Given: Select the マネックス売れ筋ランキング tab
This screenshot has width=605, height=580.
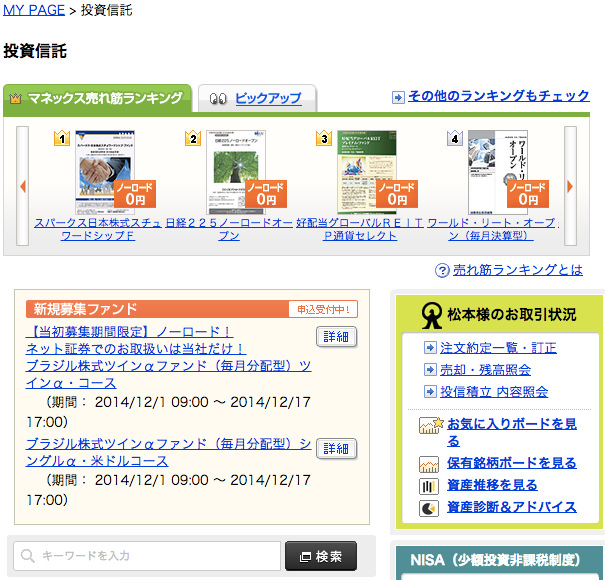Looking at the screenshot, I should coord(97,98).
